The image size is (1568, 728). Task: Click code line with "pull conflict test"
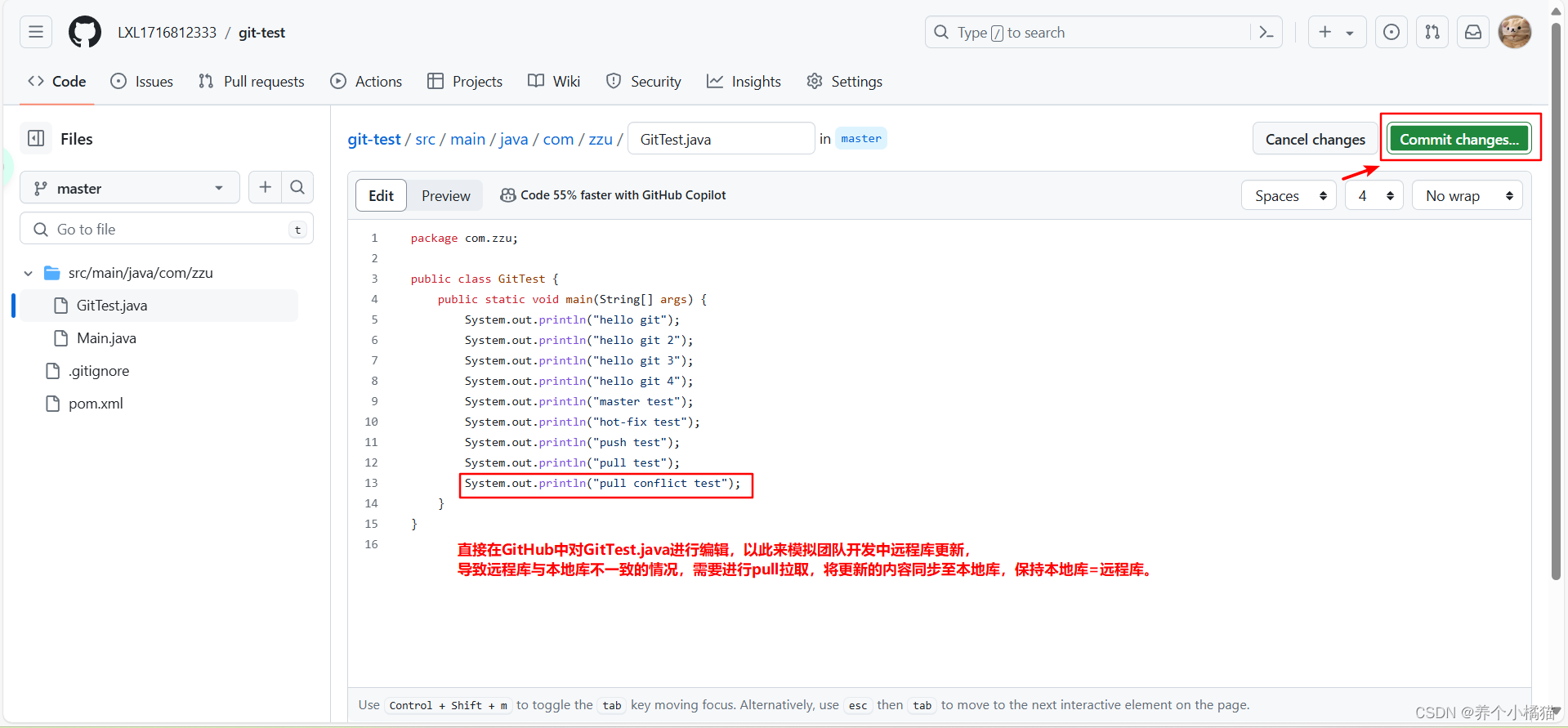coord(602,483)
